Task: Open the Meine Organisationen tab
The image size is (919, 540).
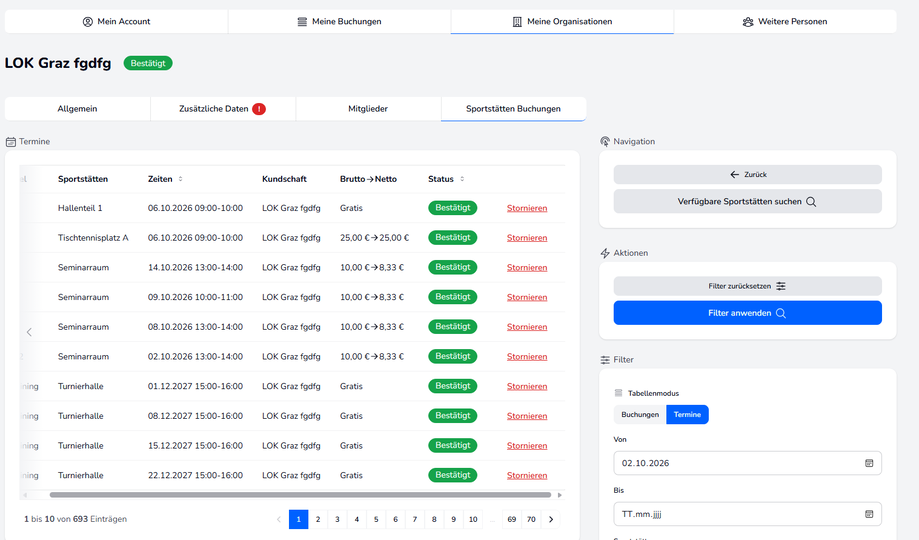Action: 562,22
